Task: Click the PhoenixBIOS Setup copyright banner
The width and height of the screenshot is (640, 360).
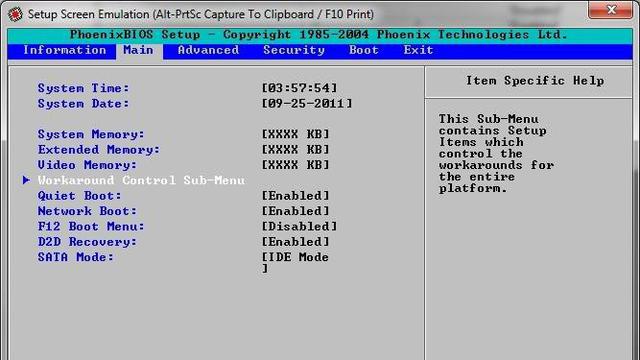Action: point(319,35)
